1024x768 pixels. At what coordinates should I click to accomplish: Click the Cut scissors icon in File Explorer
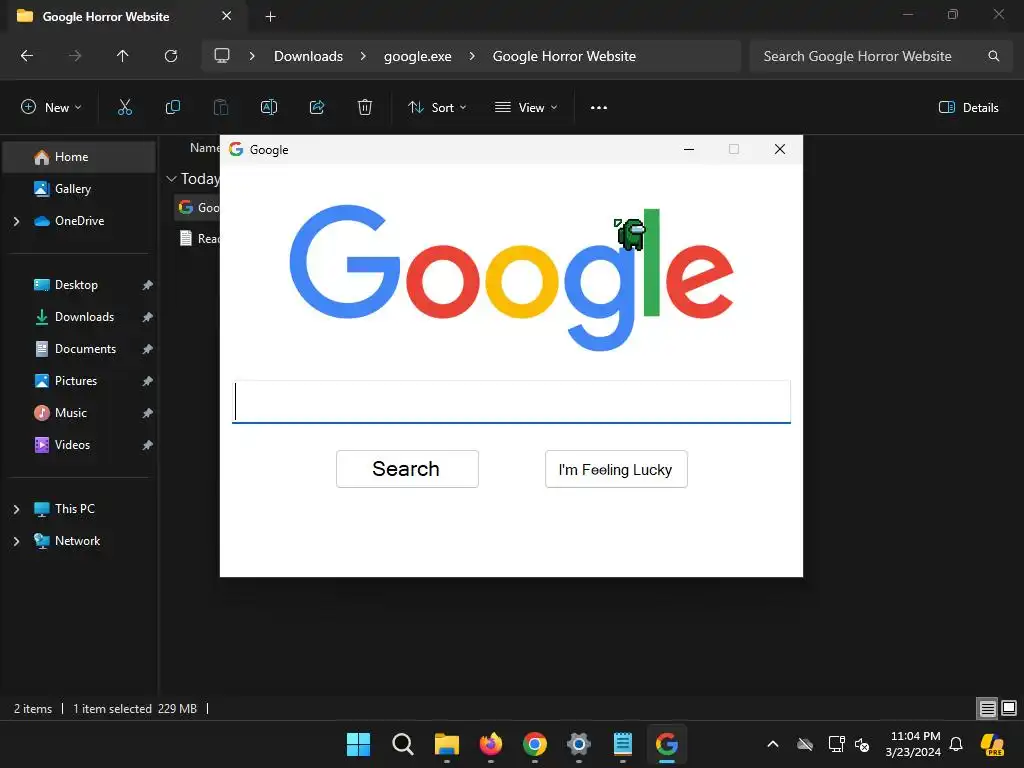pos(125,107)
